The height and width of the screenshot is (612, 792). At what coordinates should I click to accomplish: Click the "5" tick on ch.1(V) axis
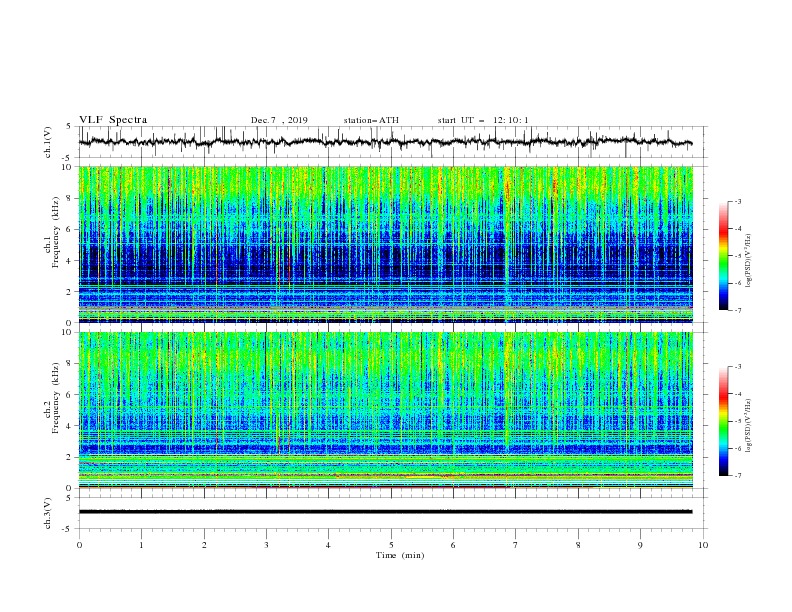point(69,127)
